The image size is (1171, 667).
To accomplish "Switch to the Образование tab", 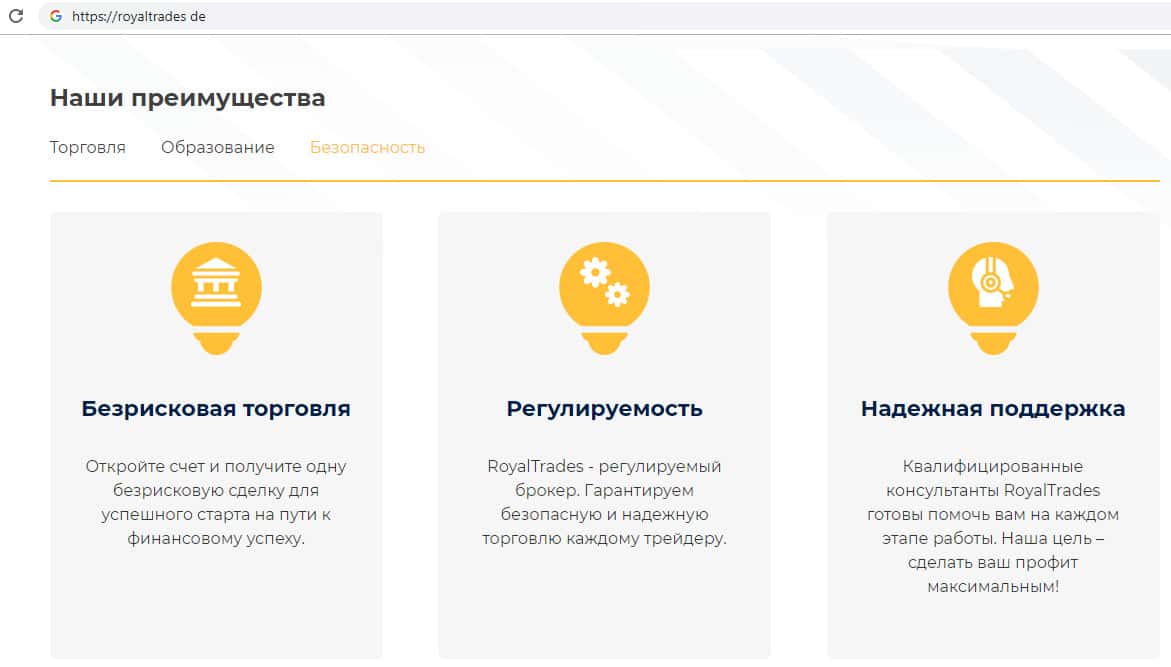I will 217,147.
